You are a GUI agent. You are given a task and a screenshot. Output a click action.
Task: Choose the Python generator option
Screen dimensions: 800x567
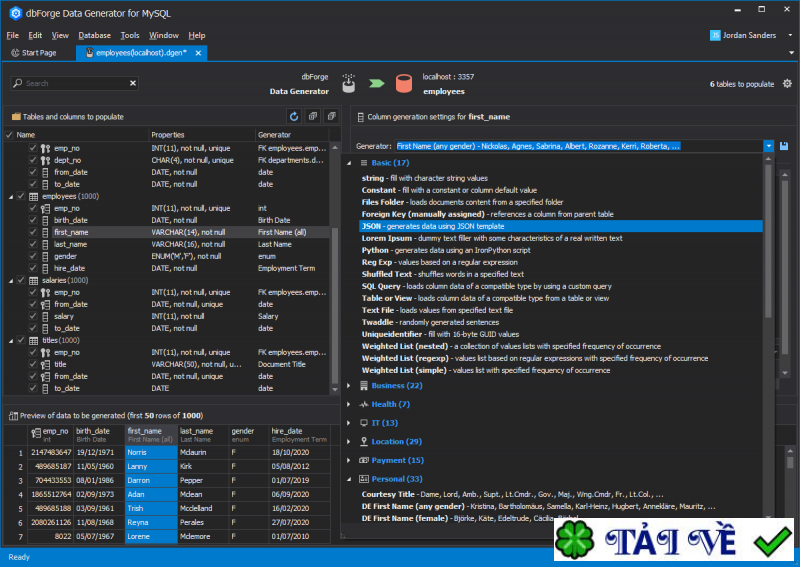click(377, 251)
